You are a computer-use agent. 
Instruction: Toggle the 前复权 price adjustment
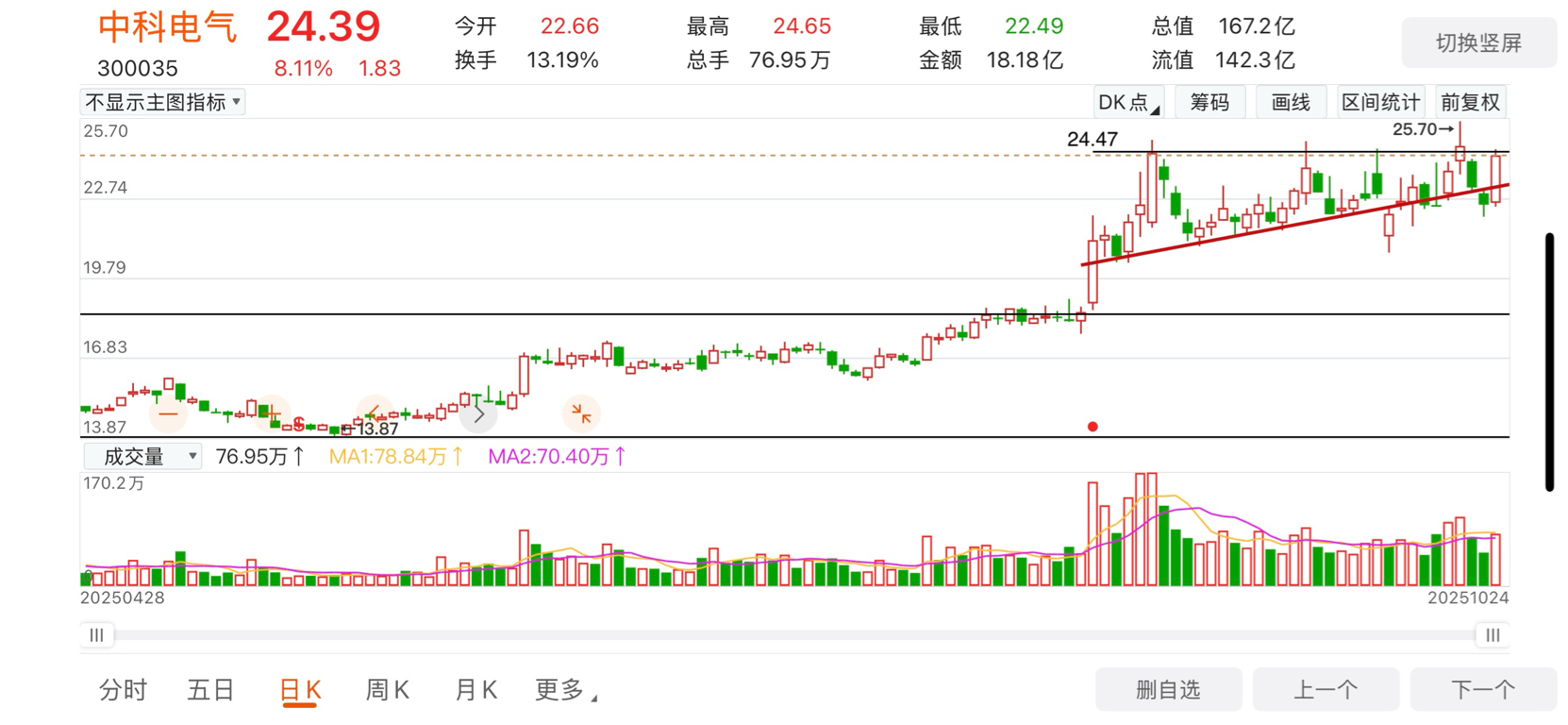pyautogui.click(x=1470, y=102)
